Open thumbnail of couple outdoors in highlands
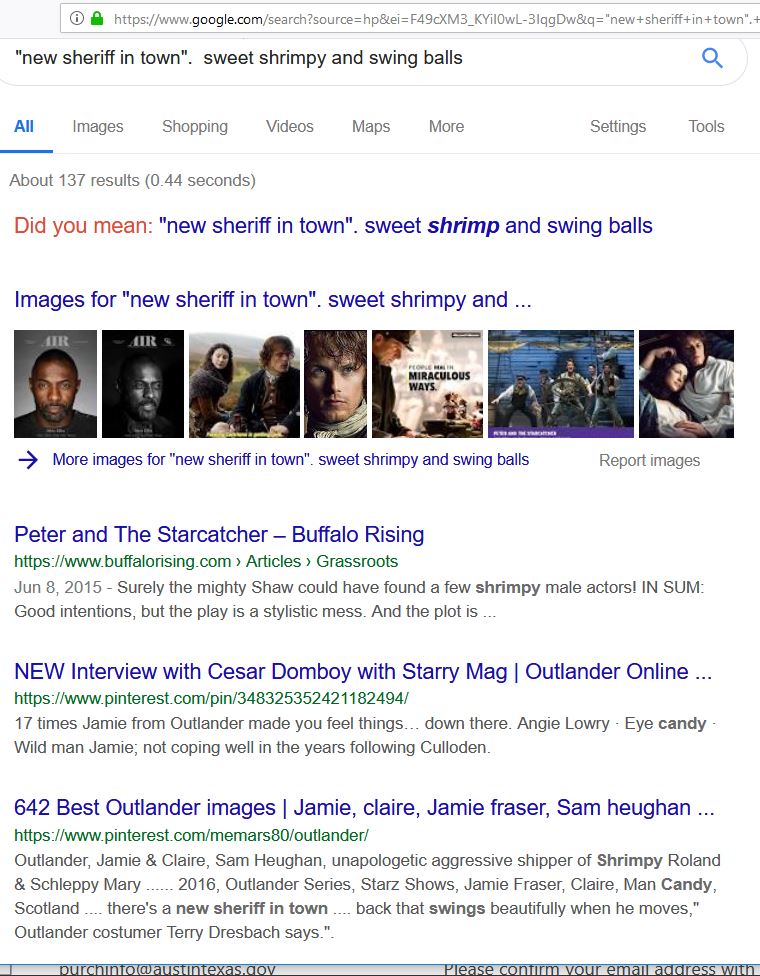This screenshot has height=976, width=760. point(244,384)
